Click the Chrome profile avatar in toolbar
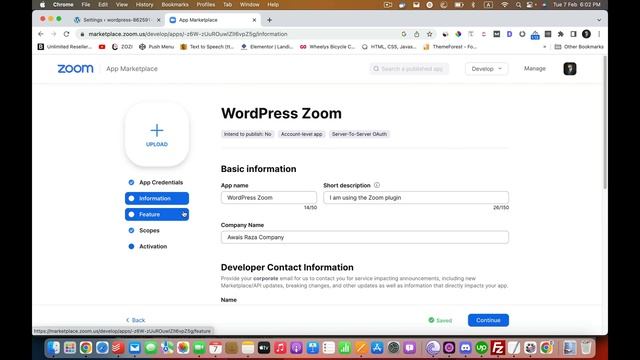Image resolution: width=640 pixels, height=360 pixels. point(586,34)
